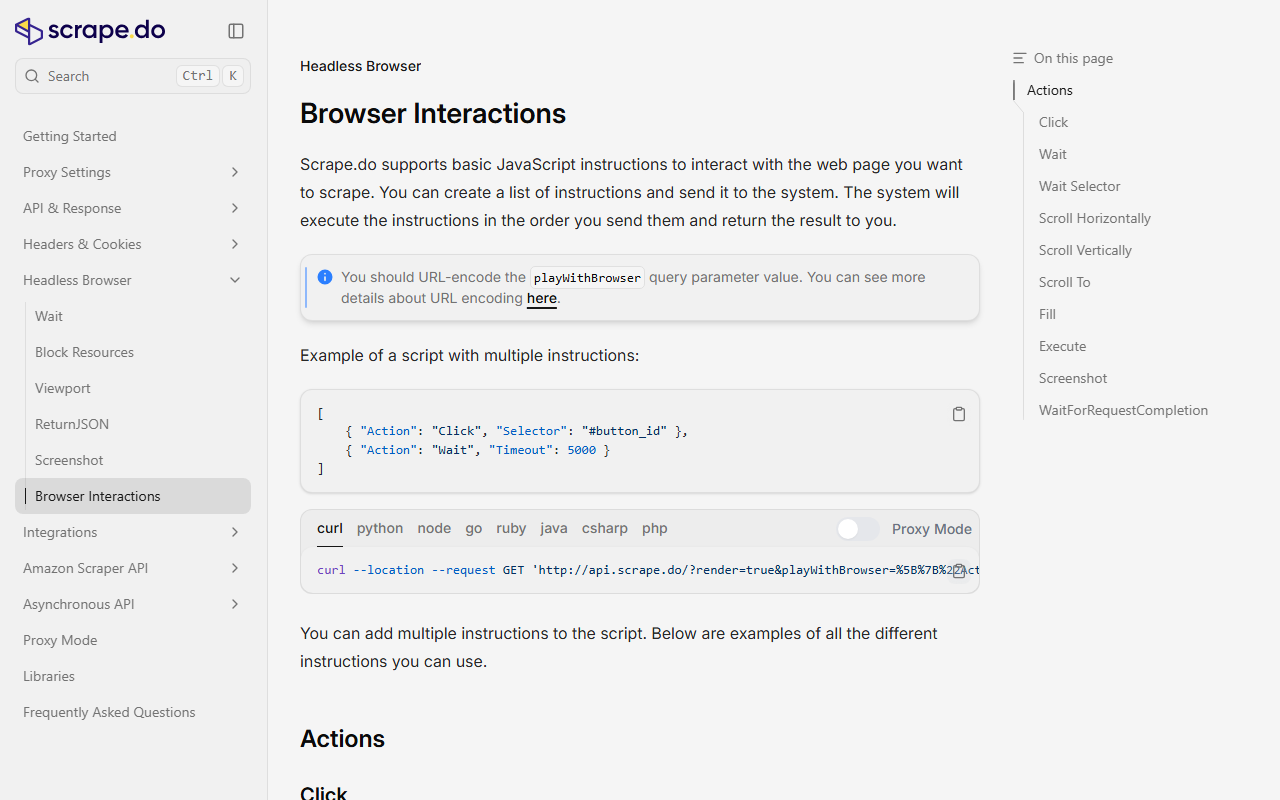Copy the curl command to clipboard
Image resolution: width=1280 pixels, height=800 pixels.
pos(958,571)
